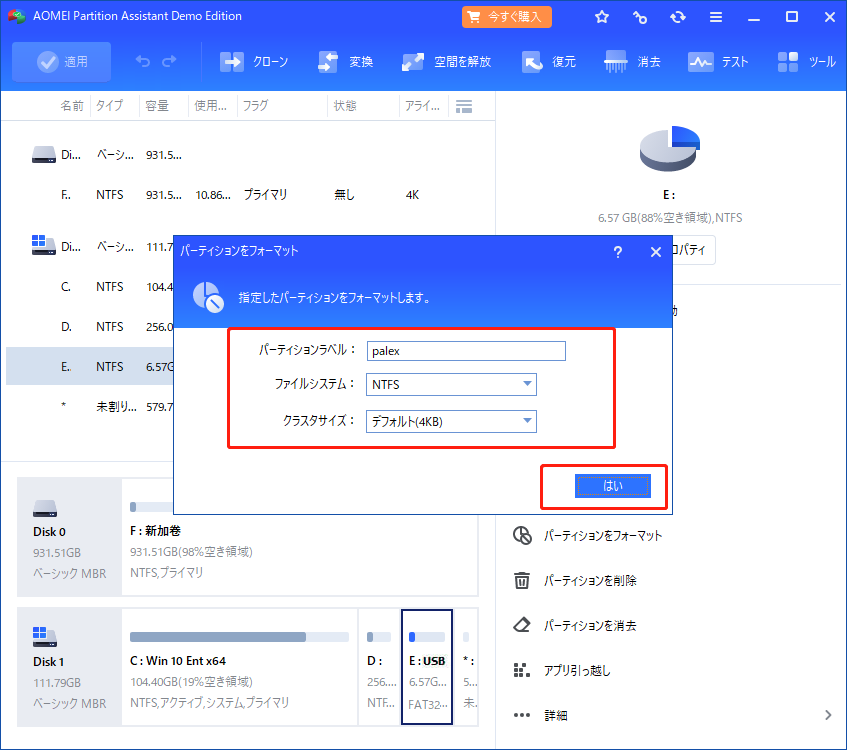847x750 pixels.
Task: Select the unallocated * block in disk map
Action: [x=467, y=667]
